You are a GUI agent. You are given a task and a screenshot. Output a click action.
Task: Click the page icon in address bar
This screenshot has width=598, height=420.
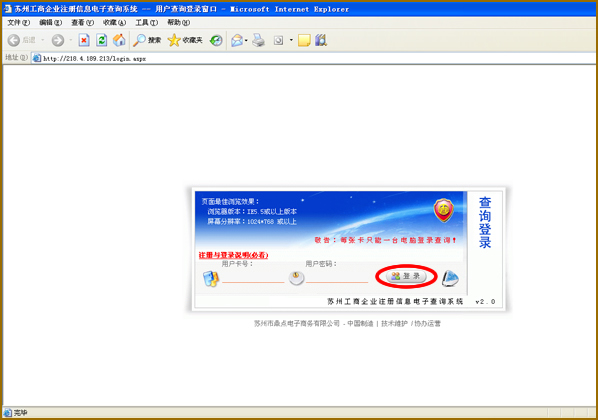pyautogui.click(x=37, y=58)
